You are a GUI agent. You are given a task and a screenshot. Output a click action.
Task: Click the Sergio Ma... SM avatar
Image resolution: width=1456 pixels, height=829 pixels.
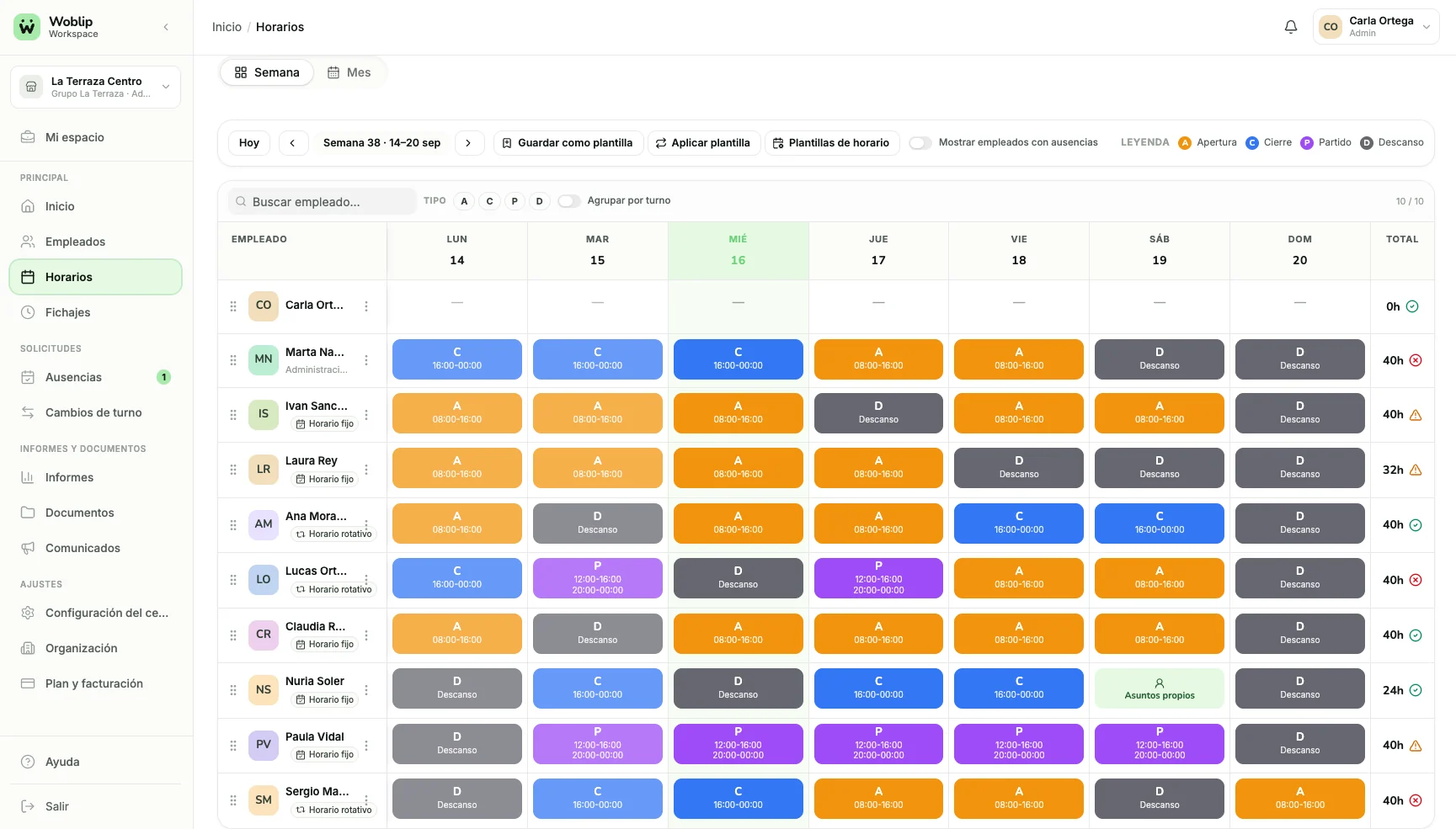(x=264, y=800)
